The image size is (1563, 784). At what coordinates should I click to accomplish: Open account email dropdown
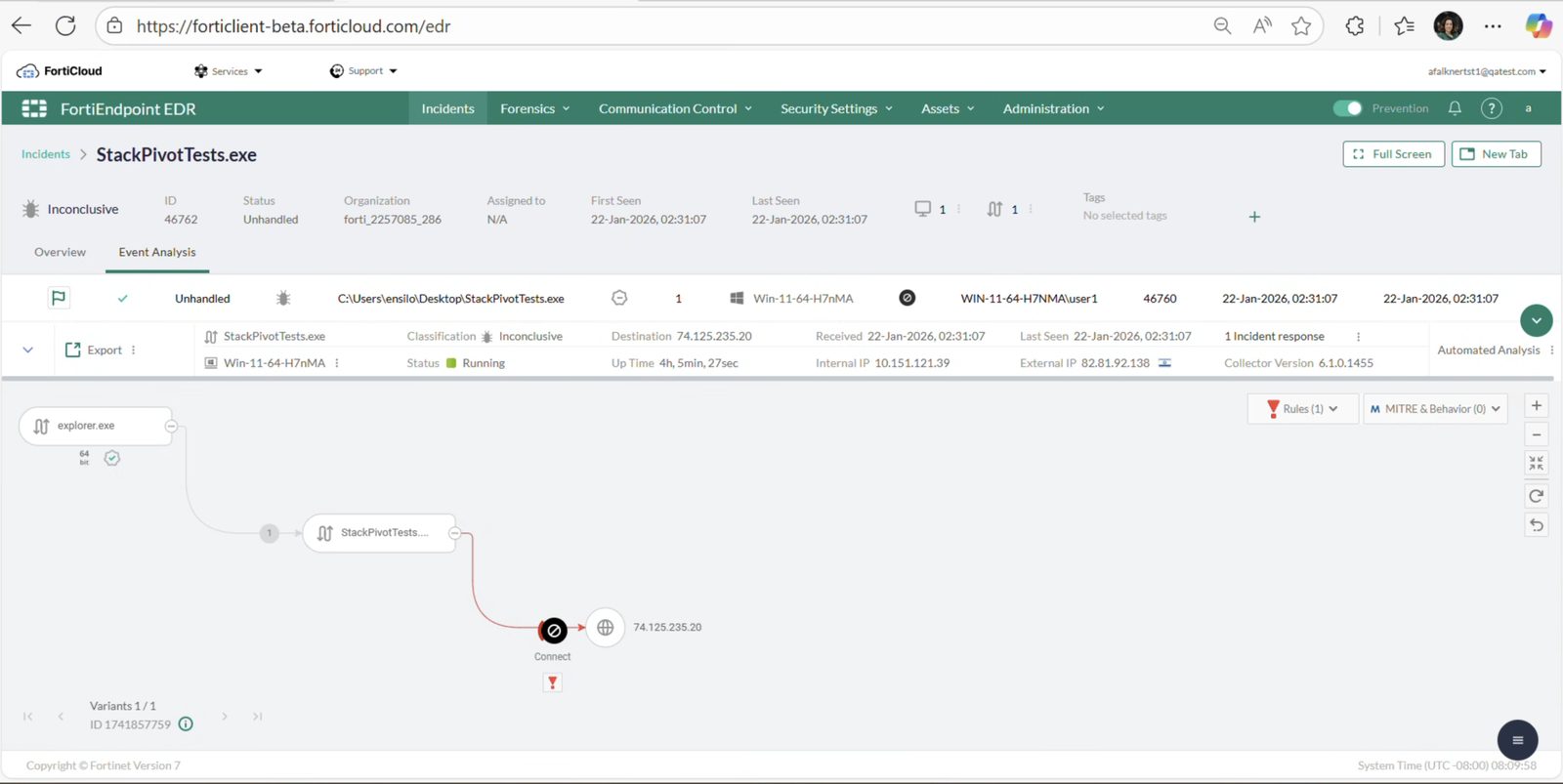pos(1487,71)
